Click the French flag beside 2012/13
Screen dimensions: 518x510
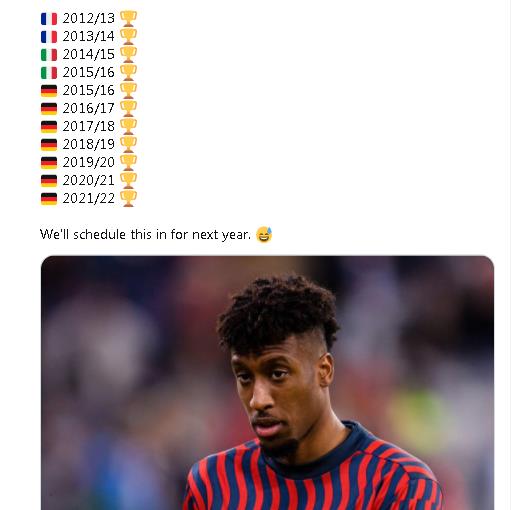(x=49, y=19)
